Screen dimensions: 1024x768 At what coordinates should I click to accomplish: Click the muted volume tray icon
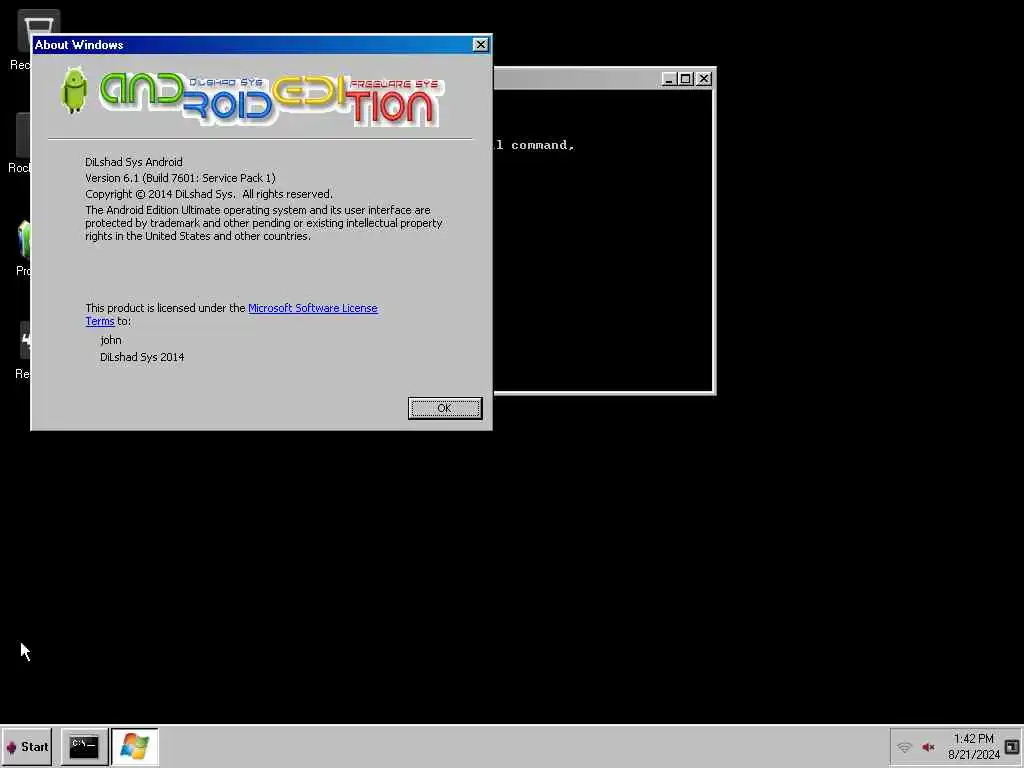click(928, 747)
